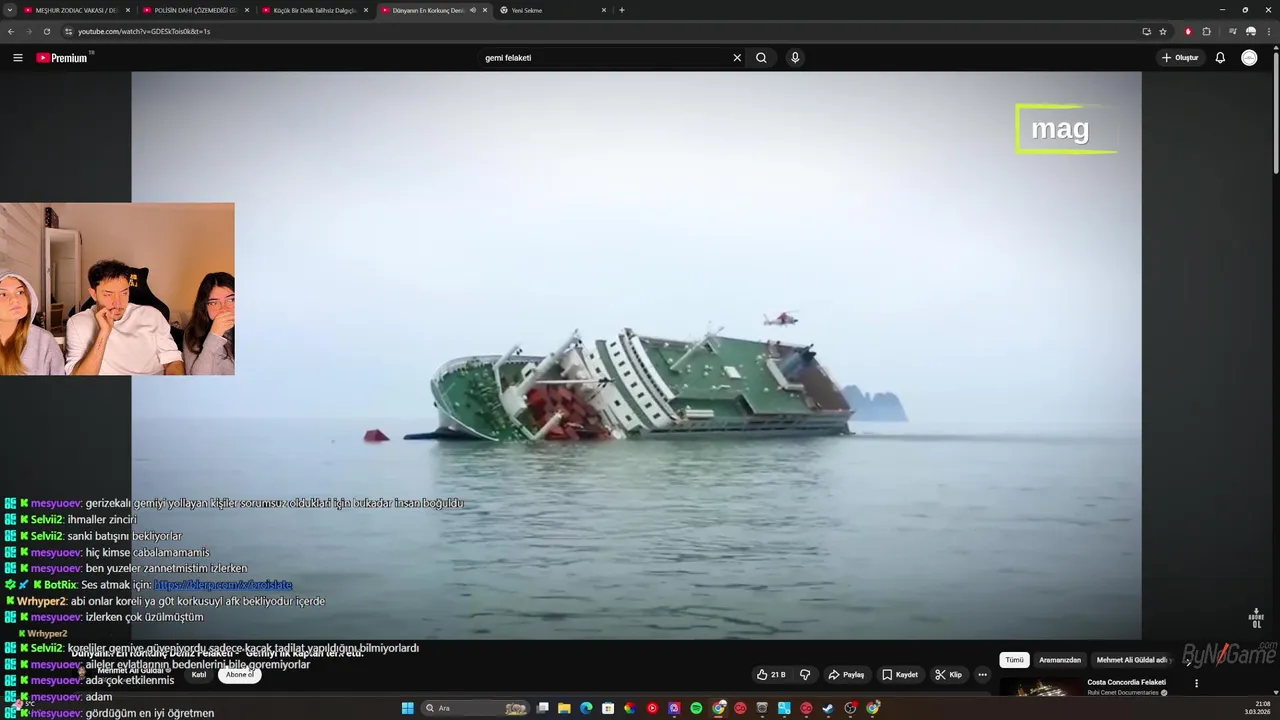Open Chrome three-dot menu
Image resolution: width=1280 pixels, height=720 pixels.
pos(1267,31)
